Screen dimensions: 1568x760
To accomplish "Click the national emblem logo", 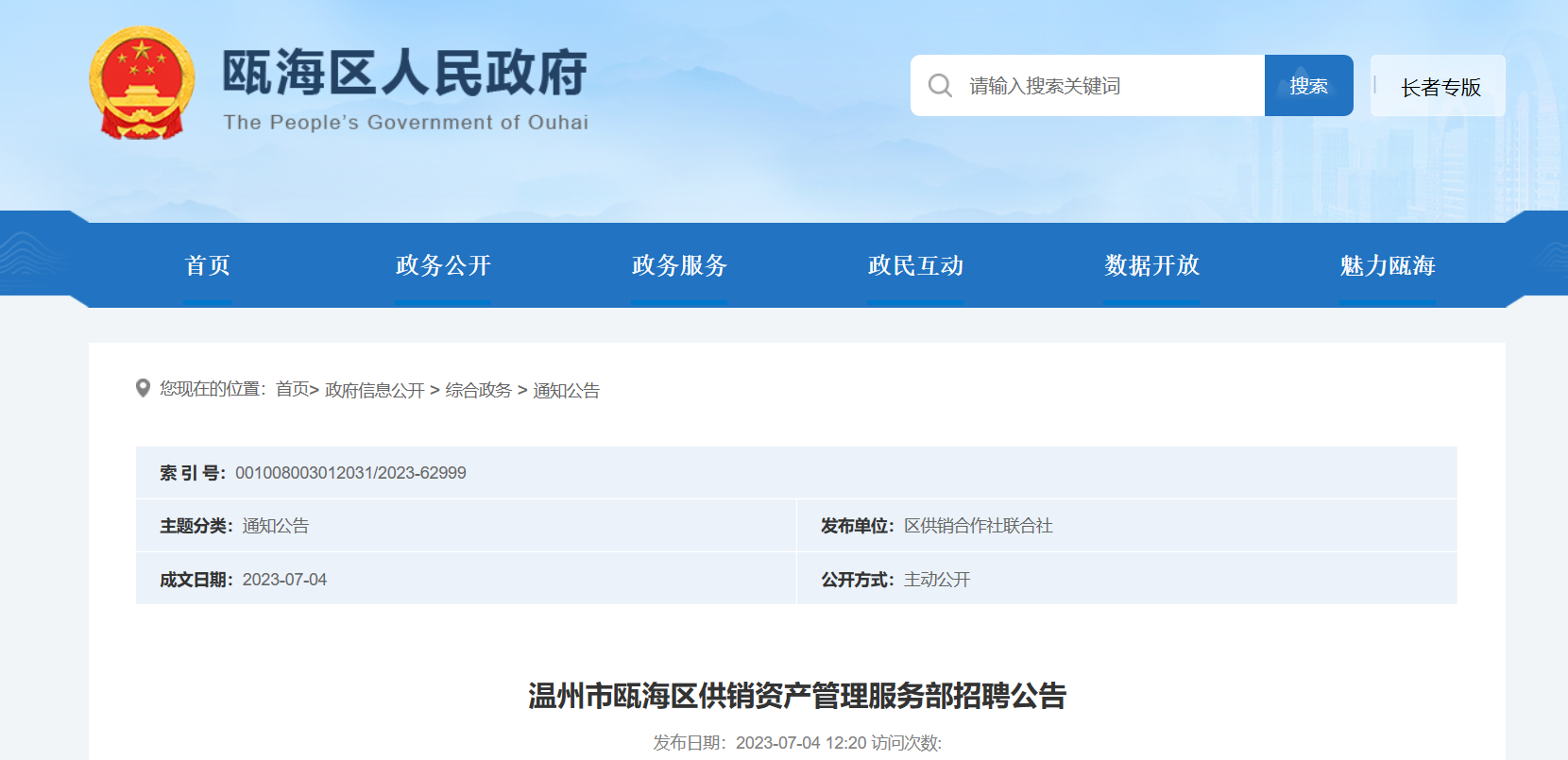I will click(142, 83).
